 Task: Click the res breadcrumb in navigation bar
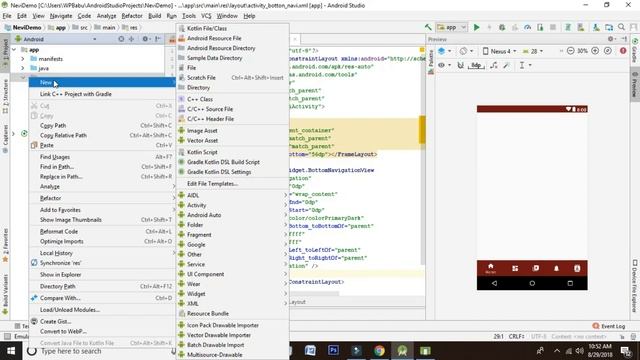point(130,27)
